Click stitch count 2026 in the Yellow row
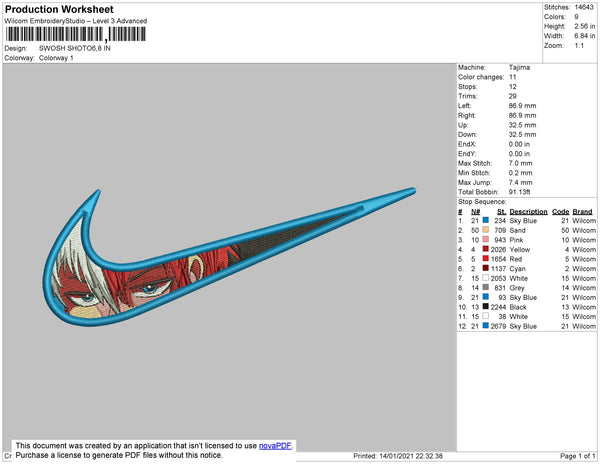 pyautogui.click(x=498, y=249)
